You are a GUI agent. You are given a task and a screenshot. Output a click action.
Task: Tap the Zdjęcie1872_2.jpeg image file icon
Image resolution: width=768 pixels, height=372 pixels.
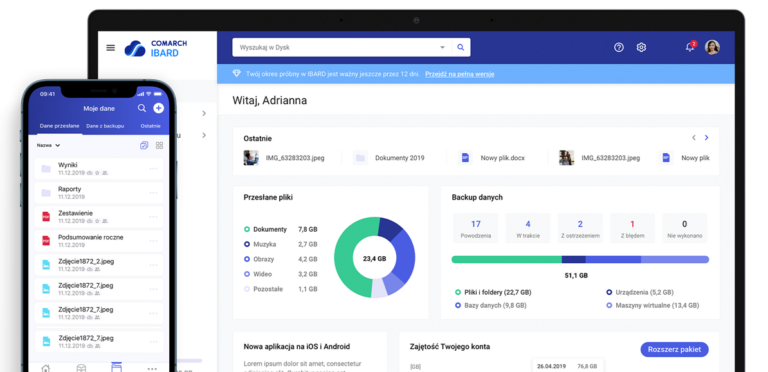(x=46, y=265)
